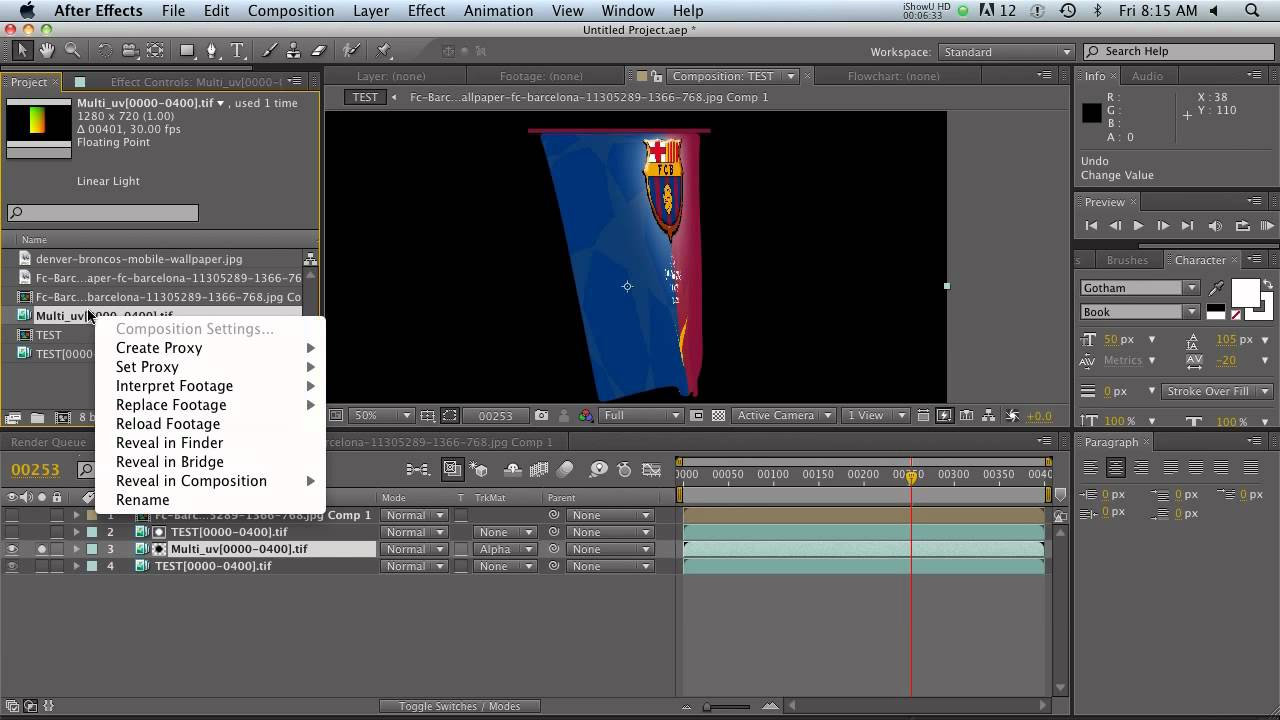Click the eyedropper in Character panel
The height and width of the screenshot is (720, 1280).
pos(1217,288)
